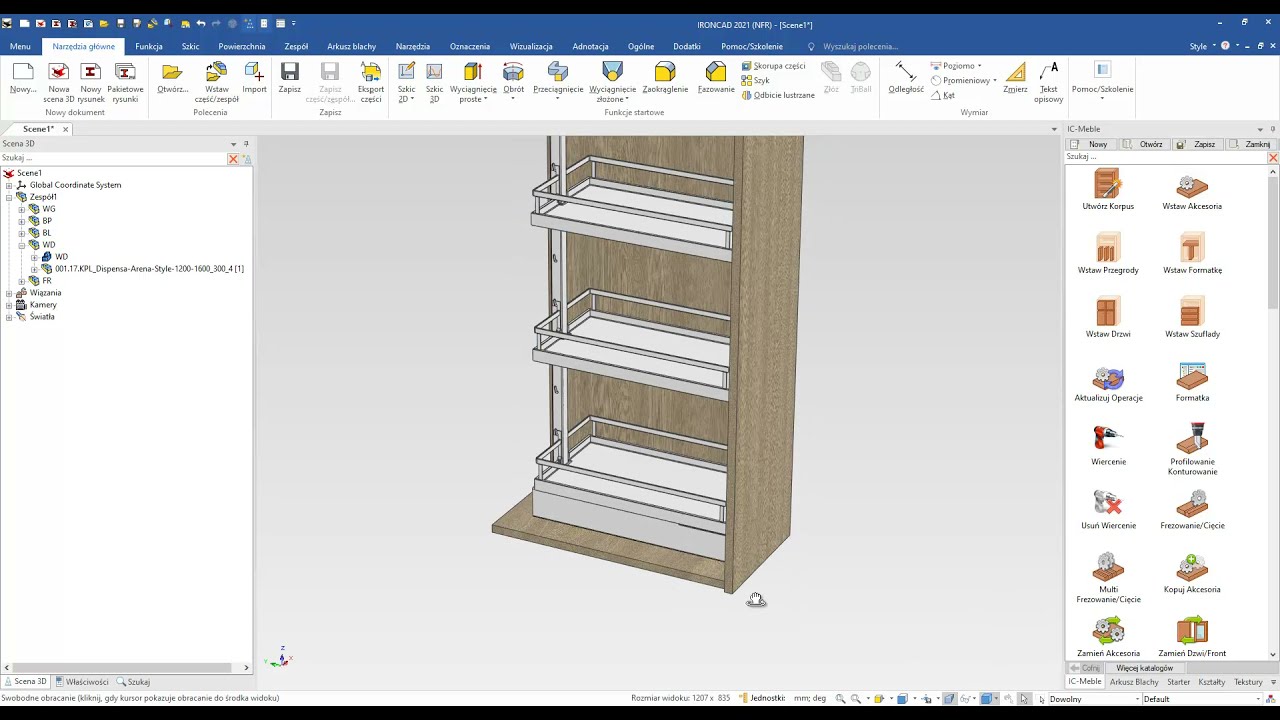Choose the Wstaw Drzwi catalog item
This screenshot has width=1280, height=720.
1108,314
